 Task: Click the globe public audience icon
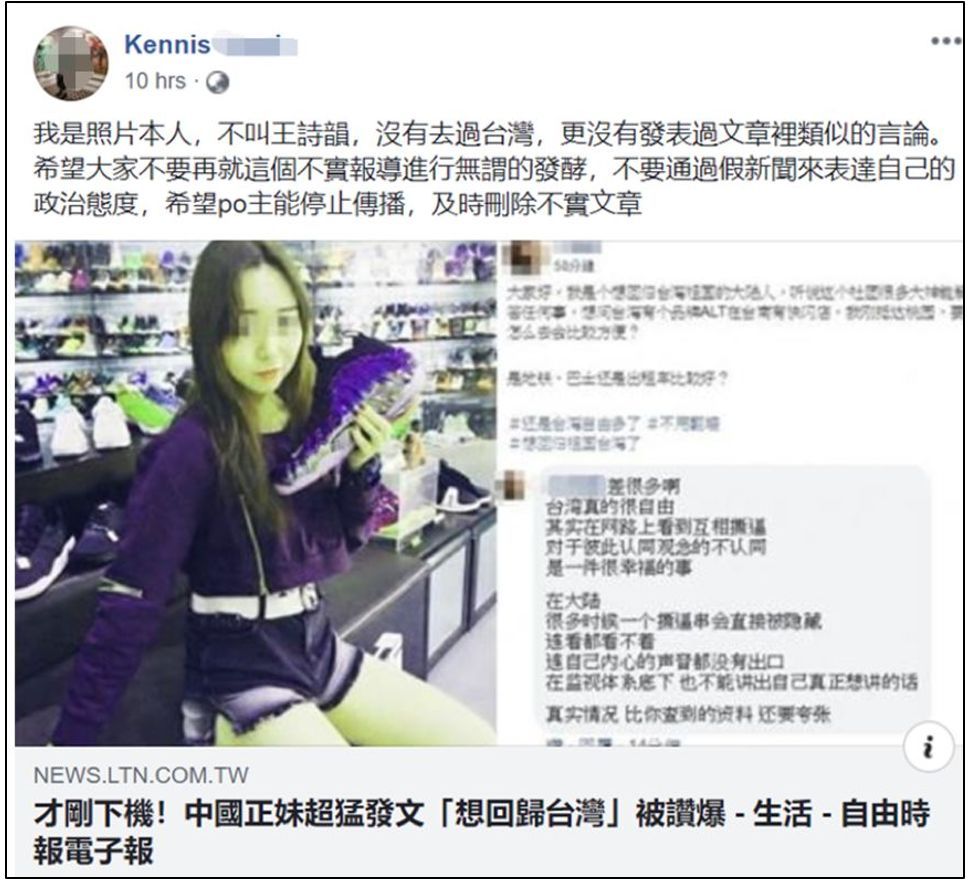click(x=217, y=82)
